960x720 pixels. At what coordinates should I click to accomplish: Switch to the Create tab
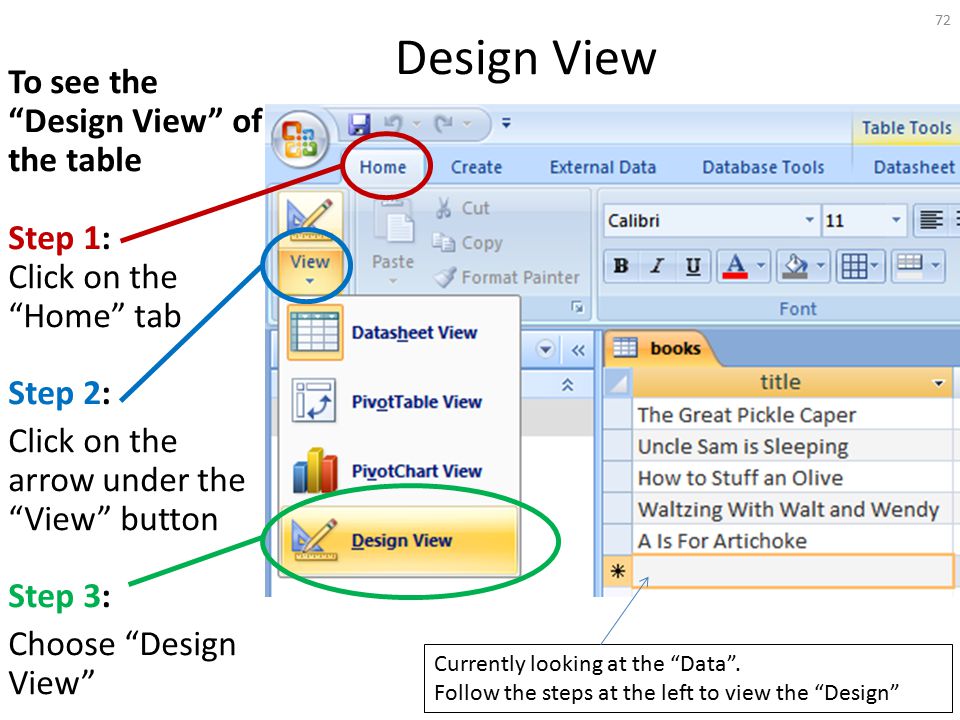coord(476,167)
